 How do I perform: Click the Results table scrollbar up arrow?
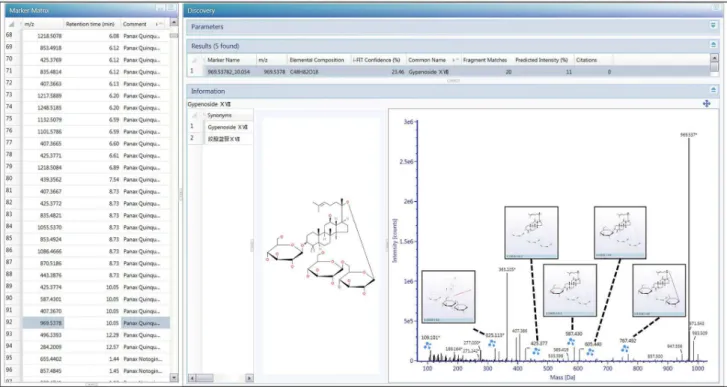(714, 58)
